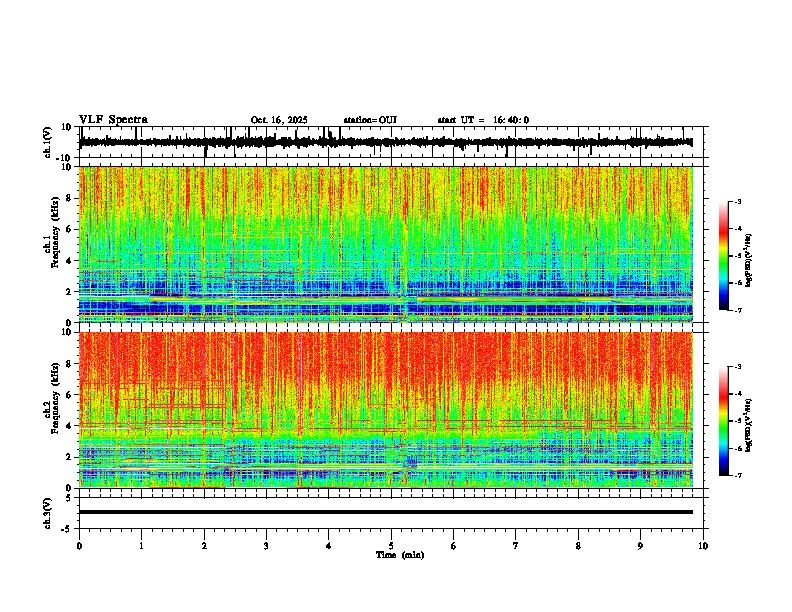
Task: Click the "8" kHz tick of ch.1 spectrogram
Action: pos(70,198)
